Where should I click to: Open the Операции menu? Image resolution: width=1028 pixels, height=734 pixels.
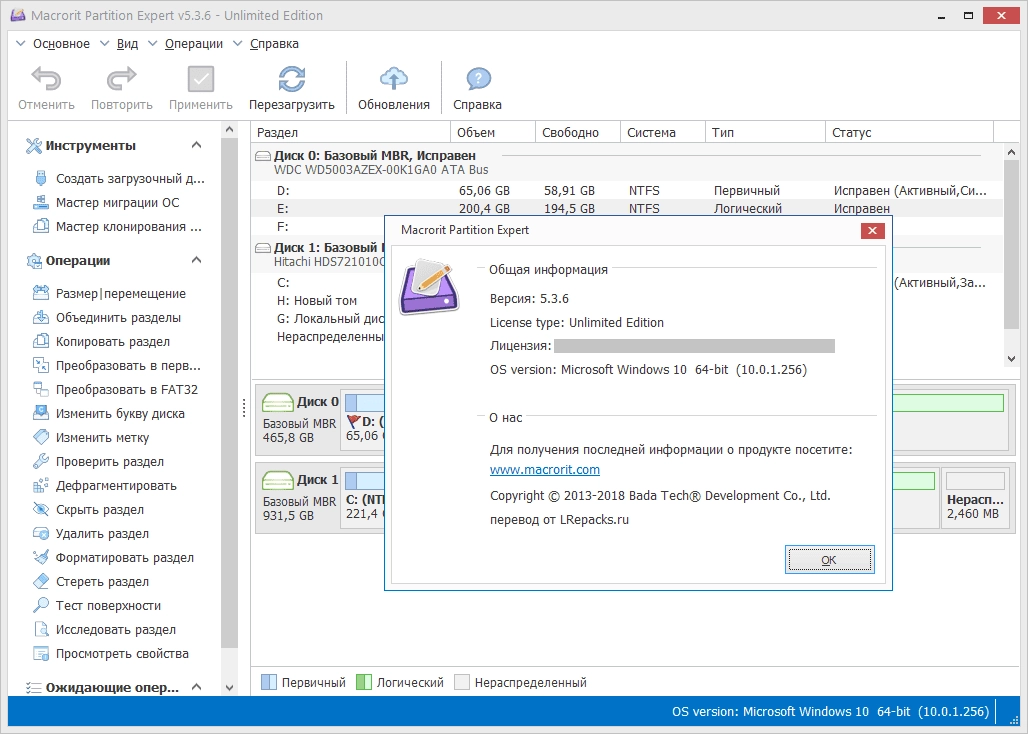[193, 44]
